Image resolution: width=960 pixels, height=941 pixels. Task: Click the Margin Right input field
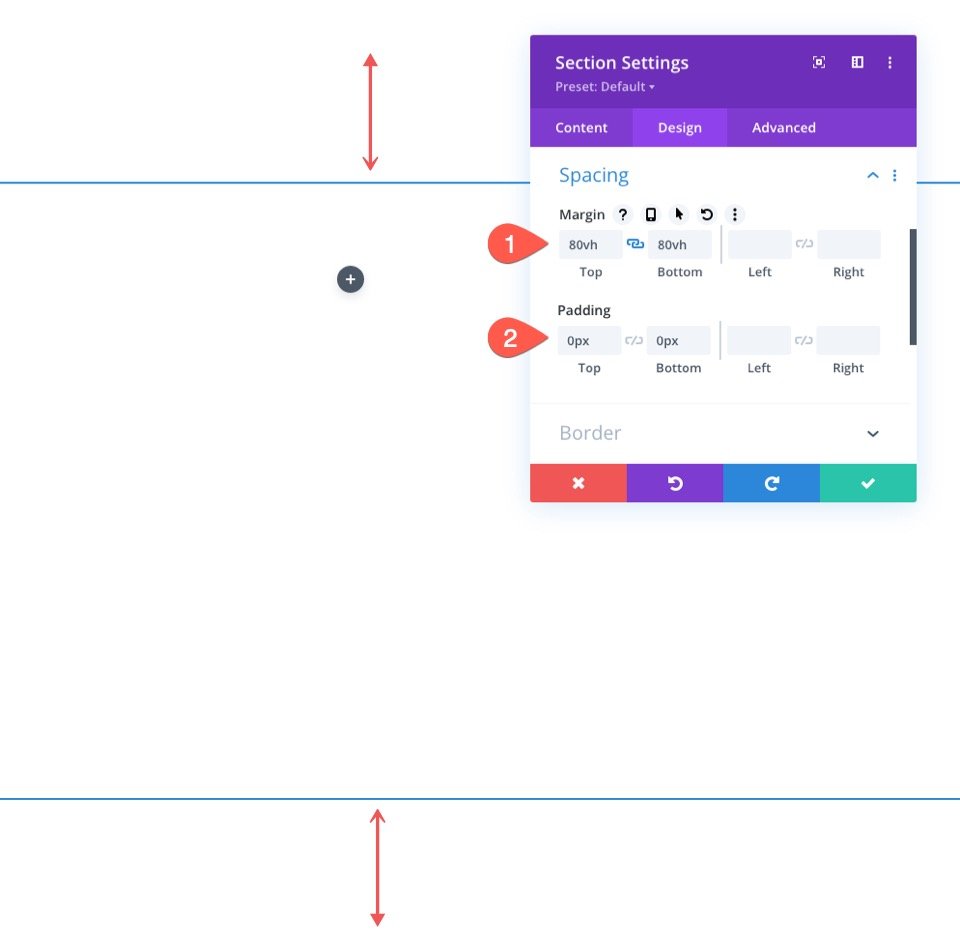849,244
